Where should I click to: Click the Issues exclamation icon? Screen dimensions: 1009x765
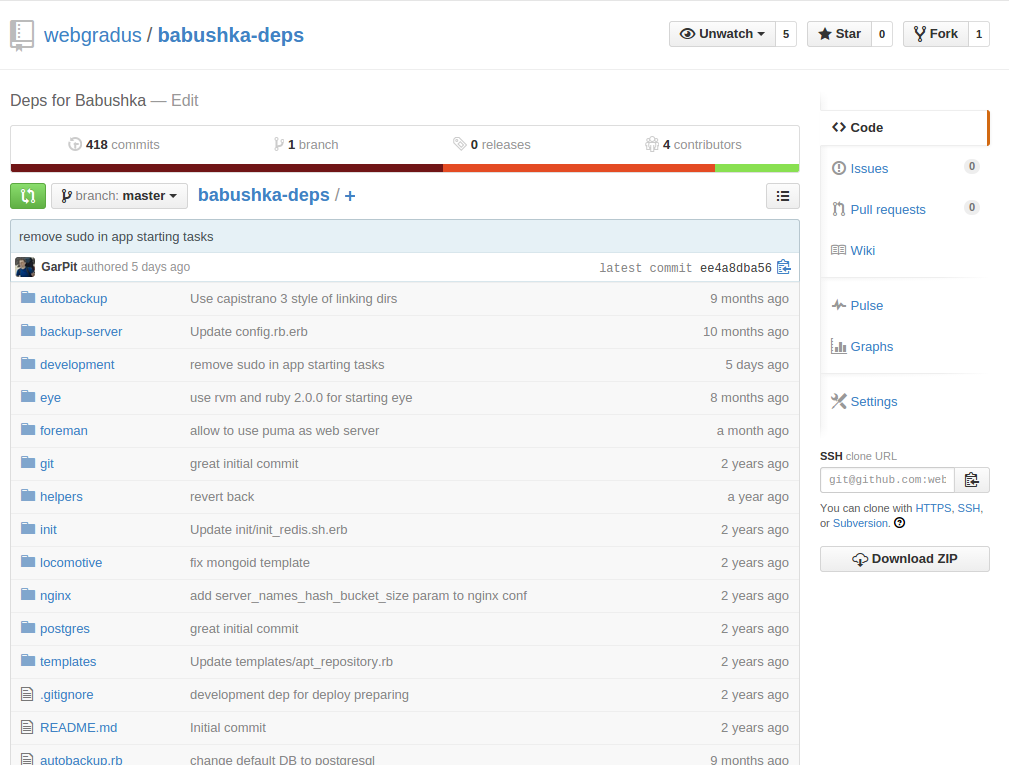point(838,169)
